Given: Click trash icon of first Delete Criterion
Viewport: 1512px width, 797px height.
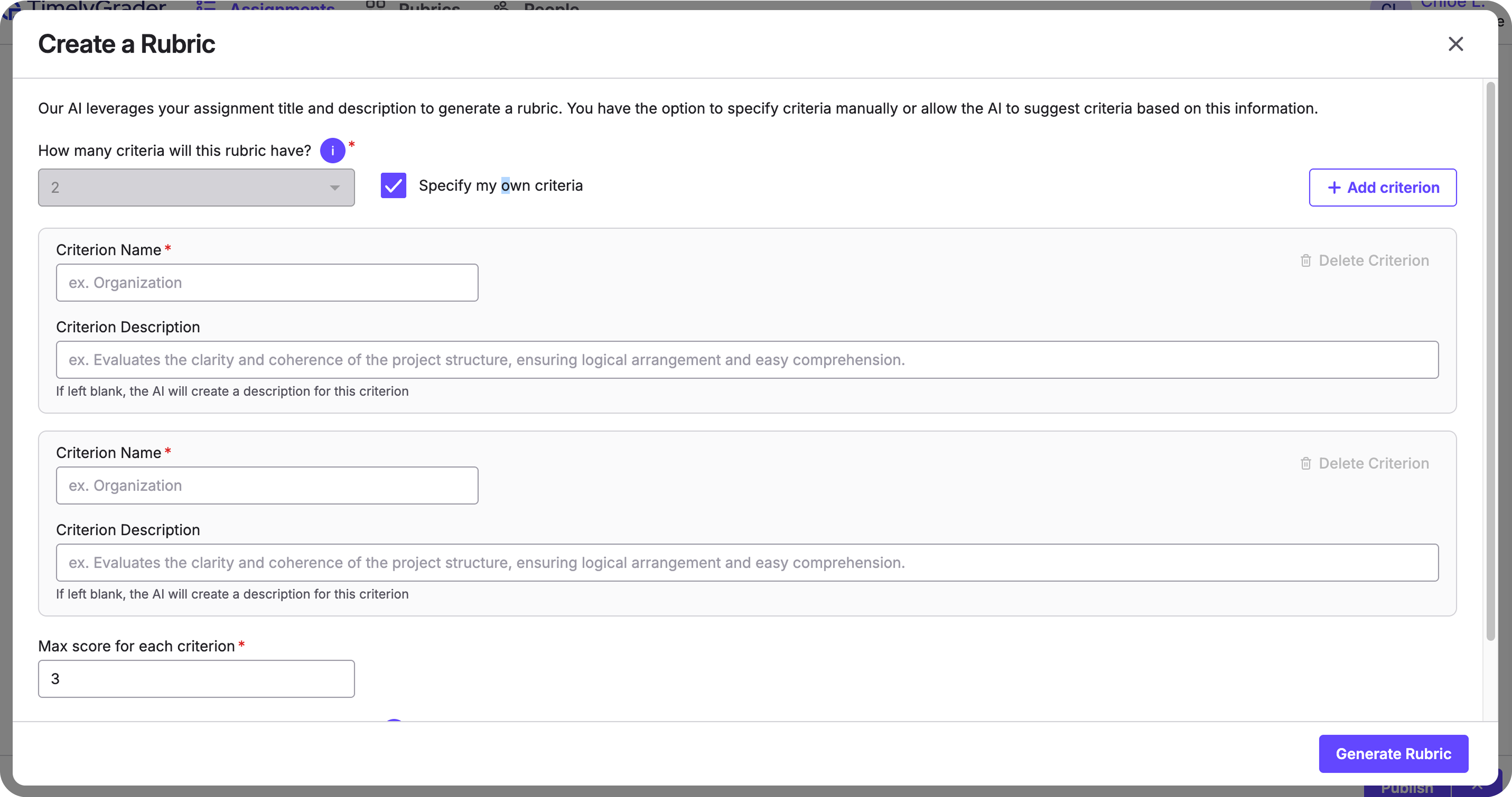Looking at the screenshot, I should coord(1305,261).
